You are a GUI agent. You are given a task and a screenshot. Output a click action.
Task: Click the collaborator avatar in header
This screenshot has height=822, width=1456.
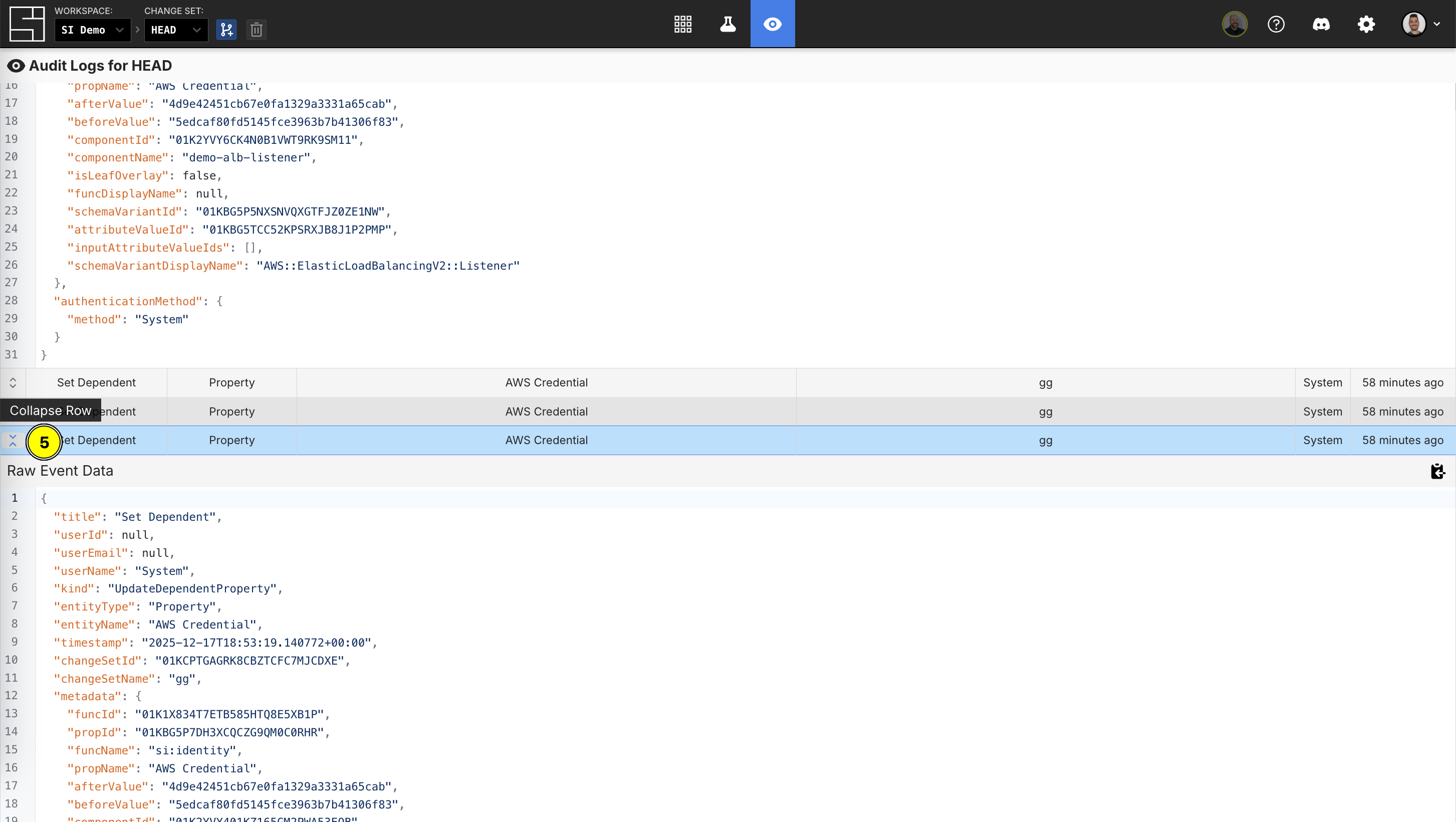[1235, 25]
